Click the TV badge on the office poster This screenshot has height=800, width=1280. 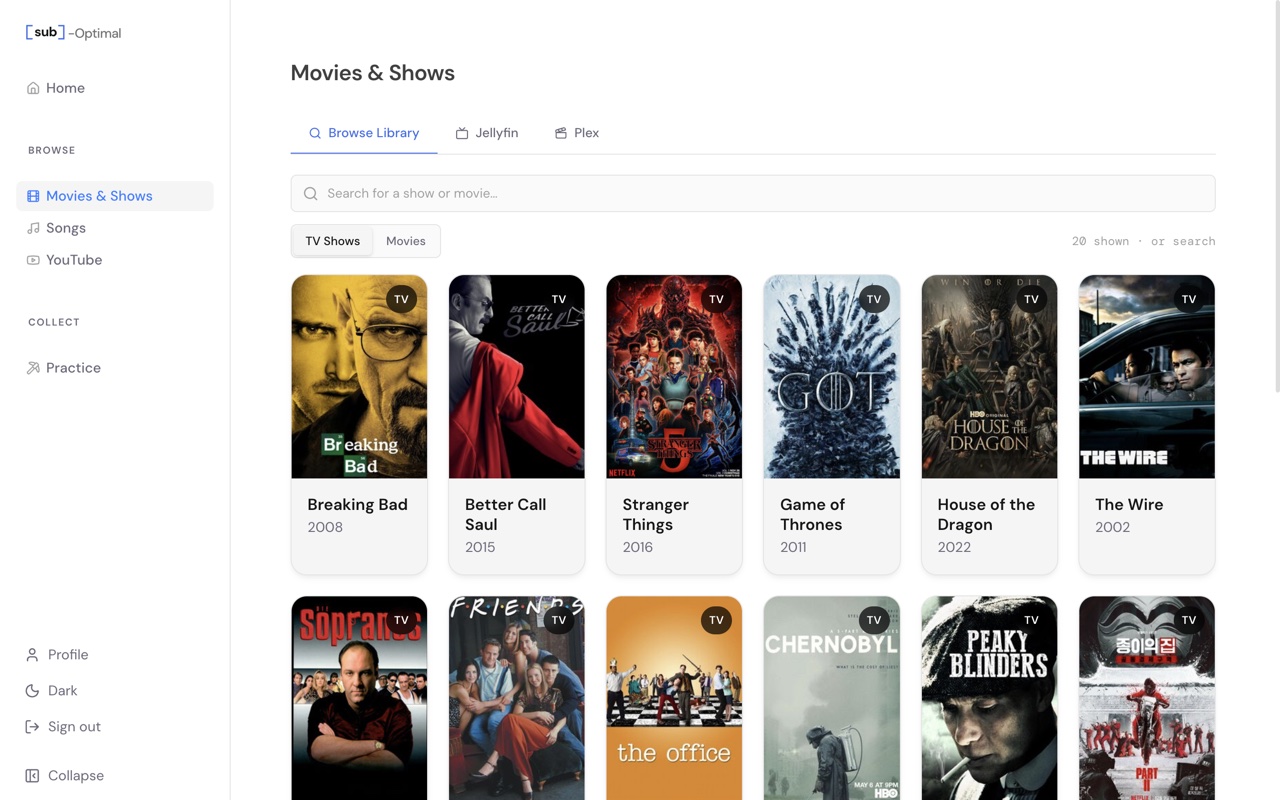(x=716, y=620)
